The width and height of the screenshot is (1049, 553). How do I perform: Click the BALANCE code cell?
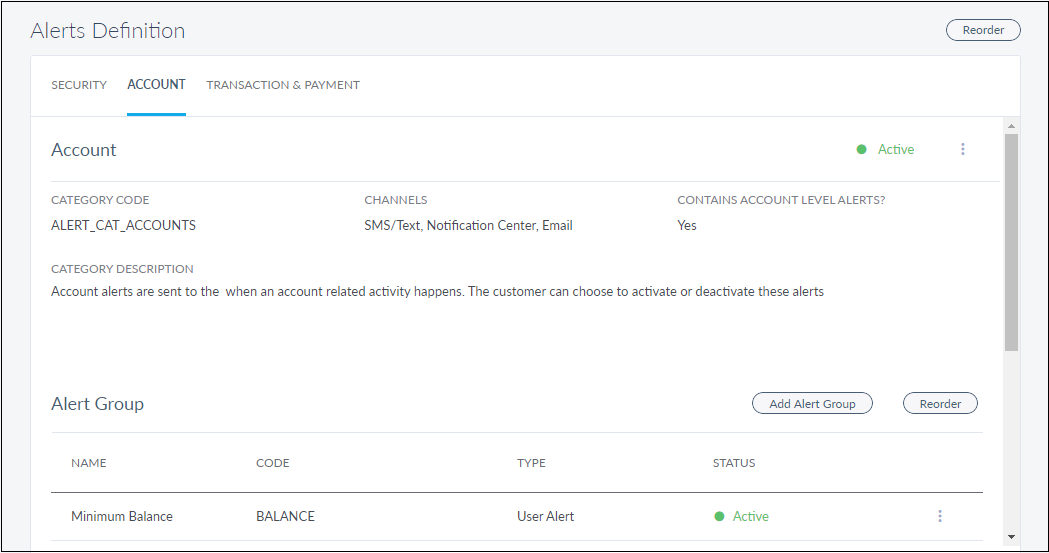[x=285, y=516]
